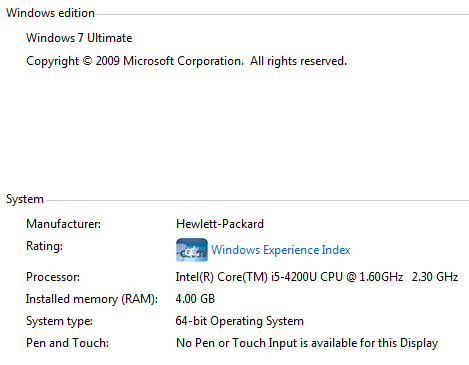
Task: Select the Windows 7 Ultimate text
Action: coord(79,38)
